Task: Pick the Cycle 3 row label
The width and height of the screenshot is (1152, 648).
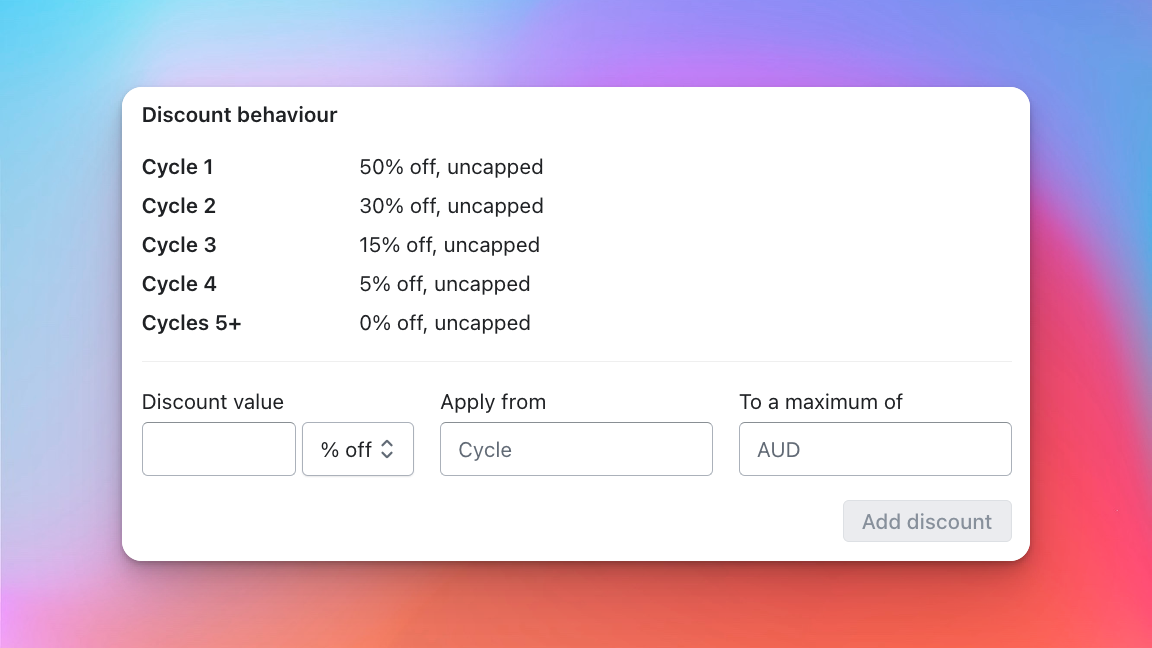Action: pyautogui.click(x=179, y=245)
